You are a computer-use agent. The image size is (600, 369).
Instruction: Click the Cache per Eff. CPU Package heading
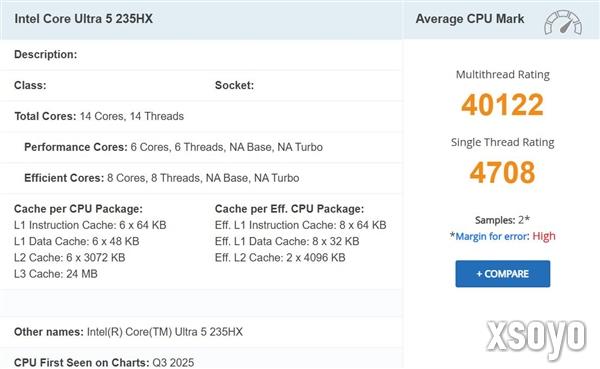289,209
